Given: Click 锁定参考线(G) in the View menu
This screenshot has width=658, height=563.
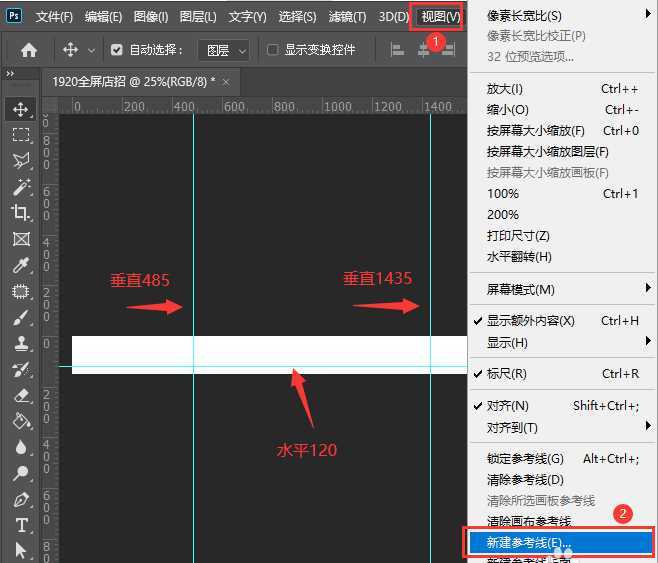Looking at the screenshot, I should tap(525, 459).
